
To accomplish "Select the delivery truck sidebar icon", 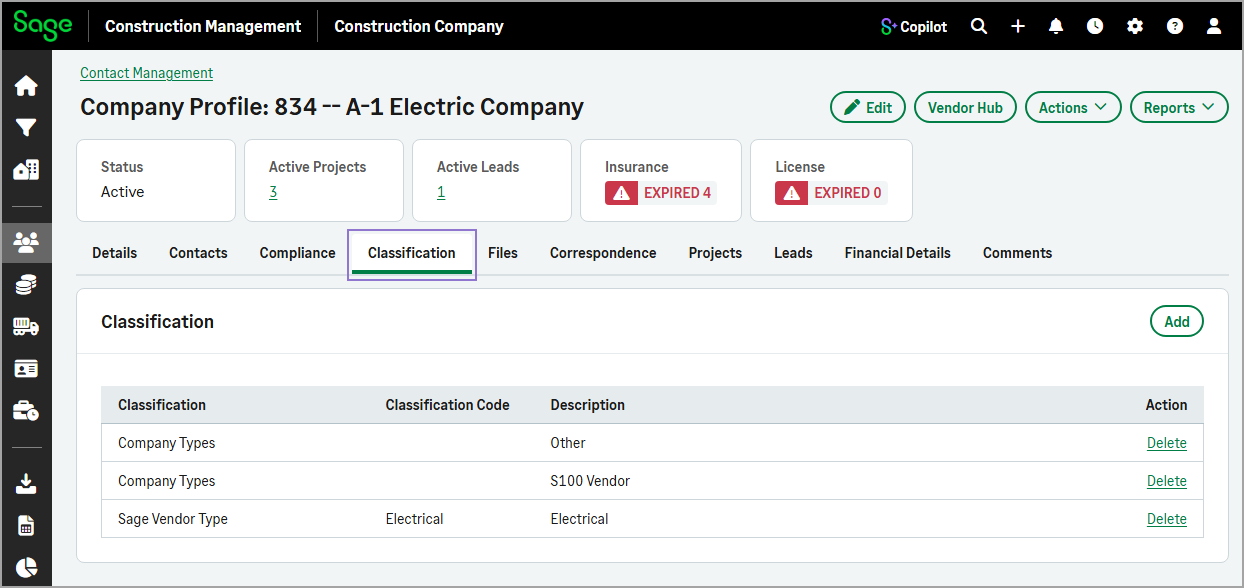I will [x=26, y=327].
